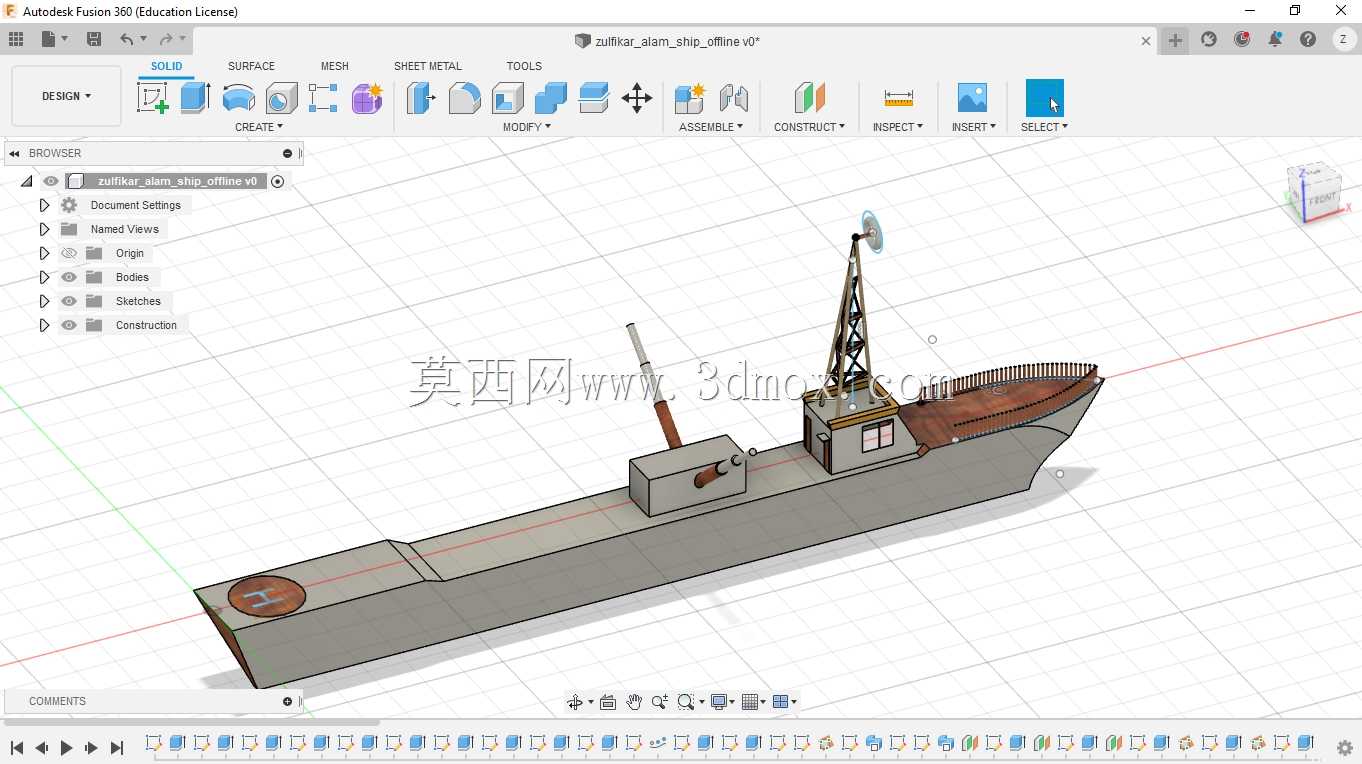
Task: Open the CREATE dropdown menu
Action: [x=259, y=127]
